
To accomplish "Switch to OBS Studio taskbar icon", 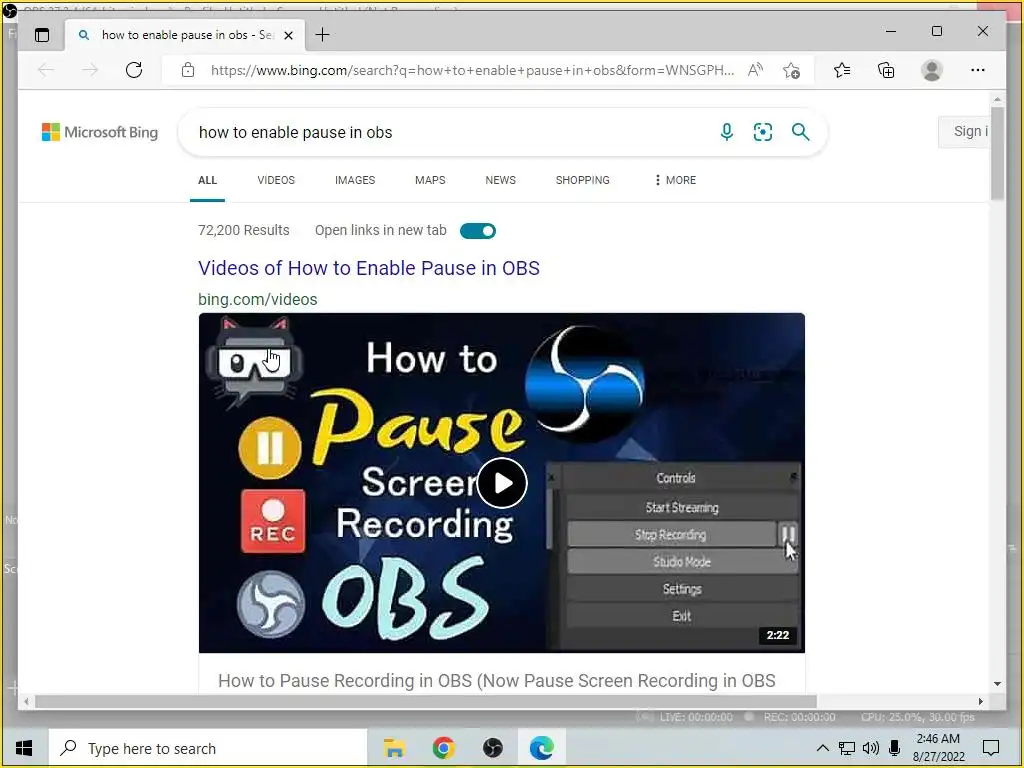I will coord(492,748).
